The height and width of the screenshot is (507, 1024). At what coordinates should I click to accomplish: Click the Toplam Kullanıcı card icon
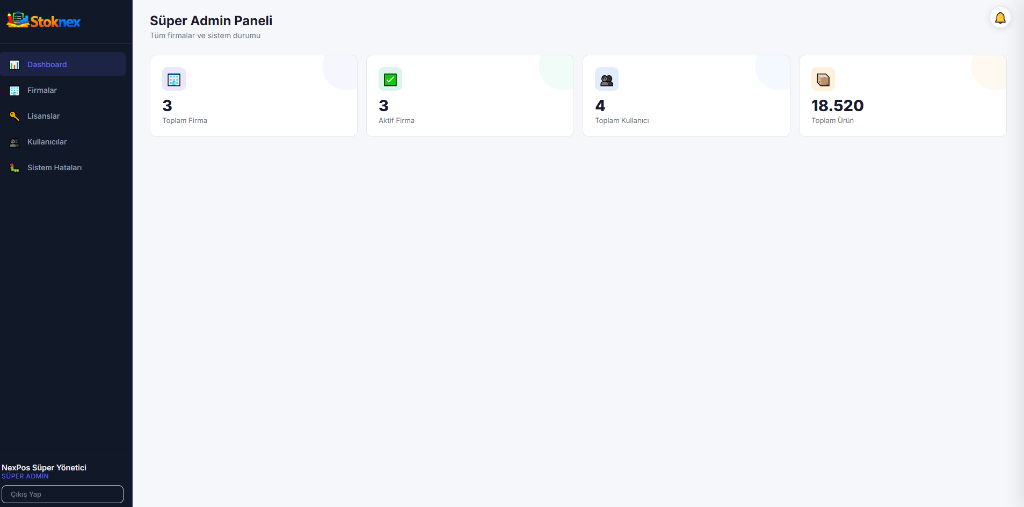click(x=606, y=79)
